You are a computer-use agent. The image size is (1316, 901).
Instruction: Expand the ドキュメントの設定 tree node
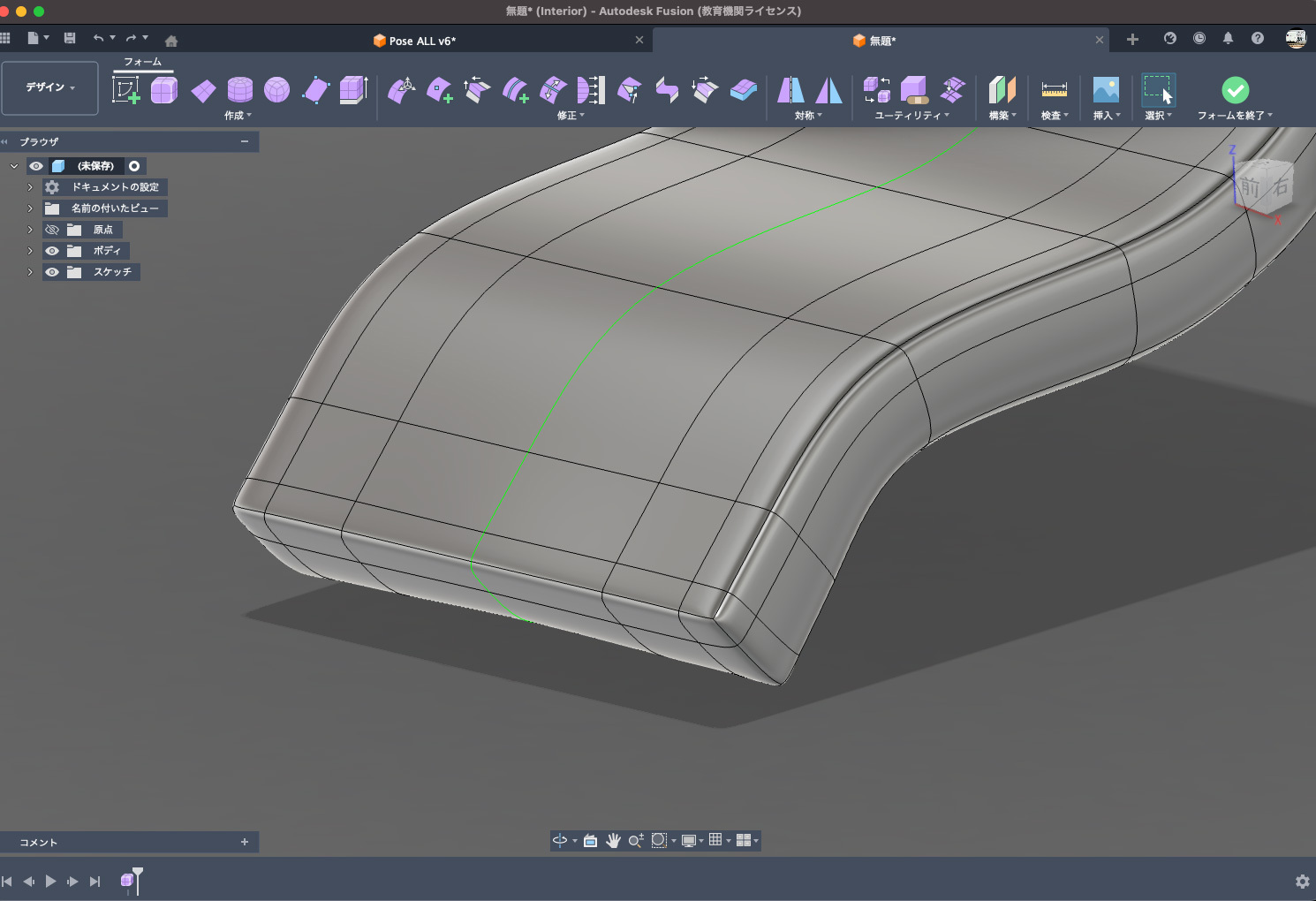(30, 187)
